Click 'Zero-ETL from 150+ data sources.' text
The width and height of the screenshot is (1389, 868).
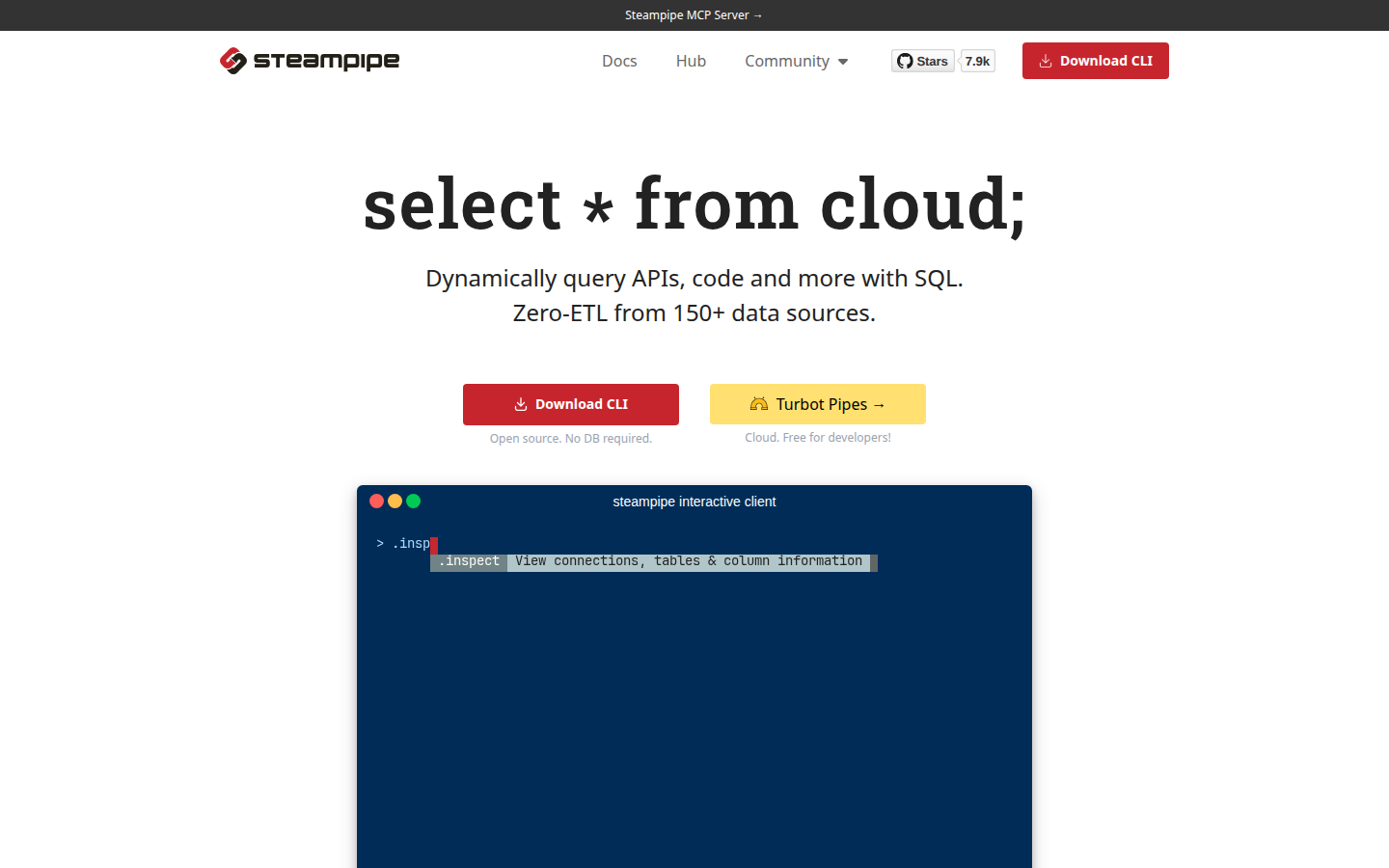[x=694, y=313]
